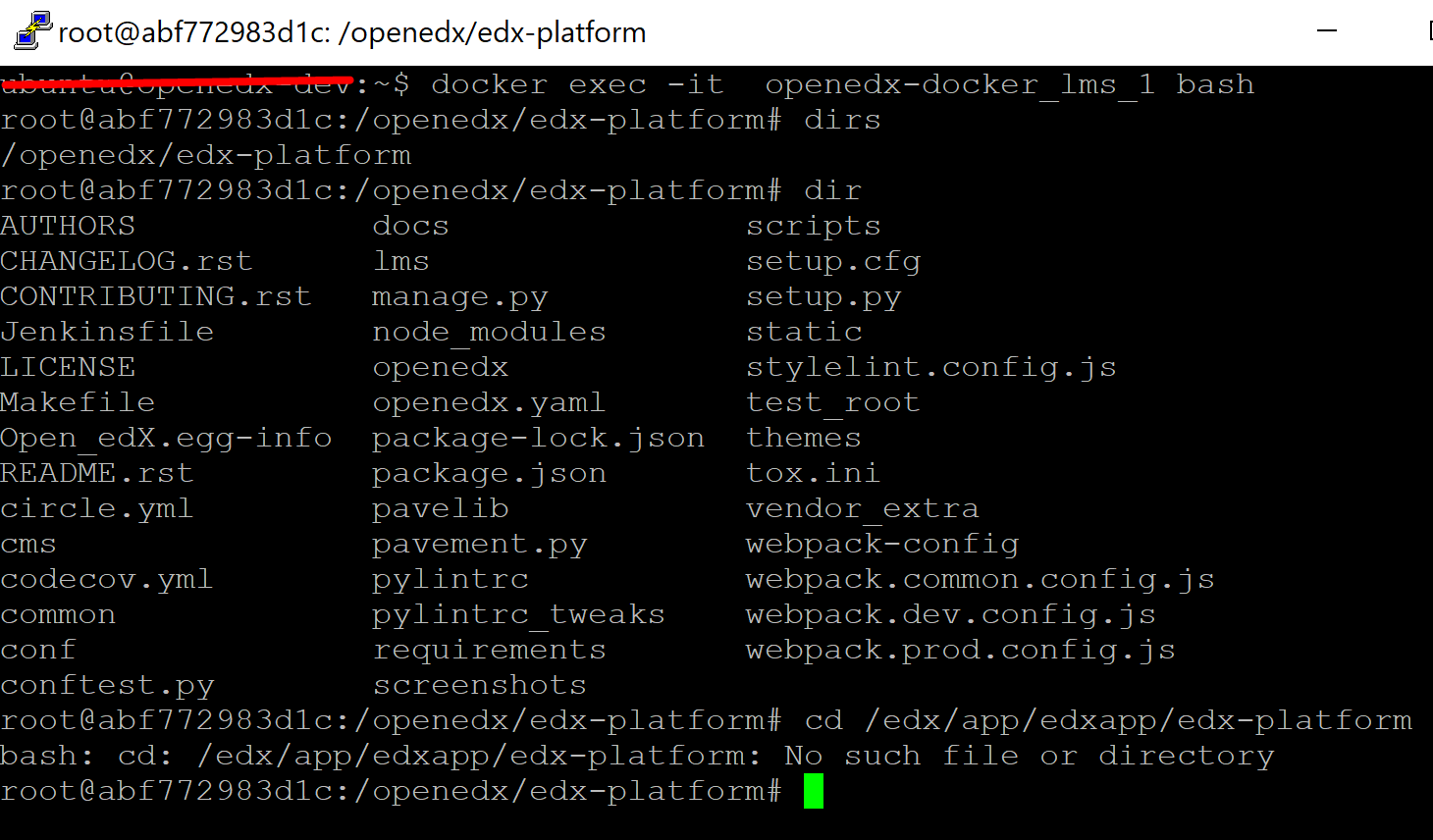This screenshot has height=840, width=1433.
Task: Select the node_modules directory name
Action: coord(488,331)
